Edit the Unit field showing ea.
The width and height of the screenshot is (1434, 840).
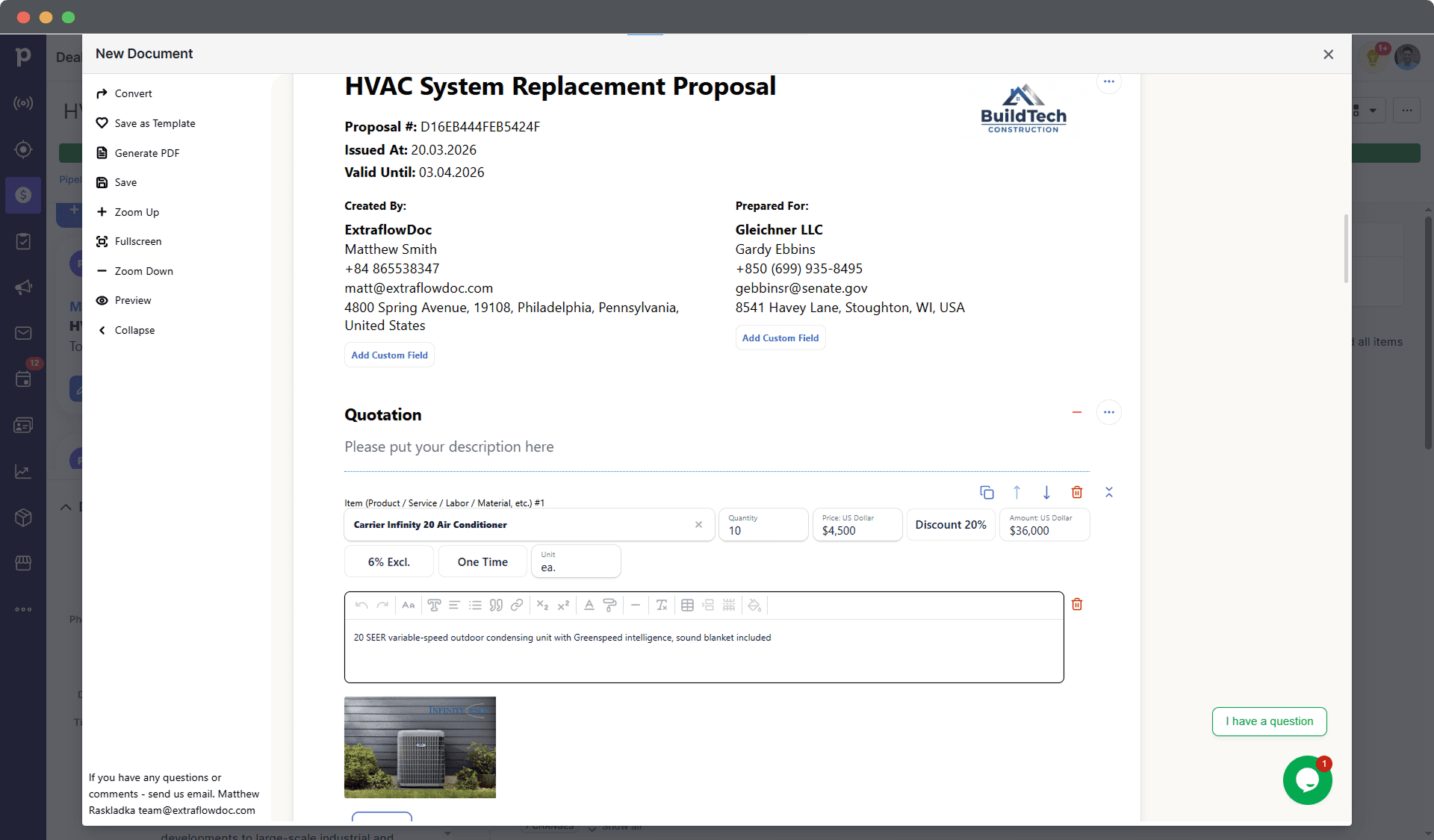(x=576, y=561)
